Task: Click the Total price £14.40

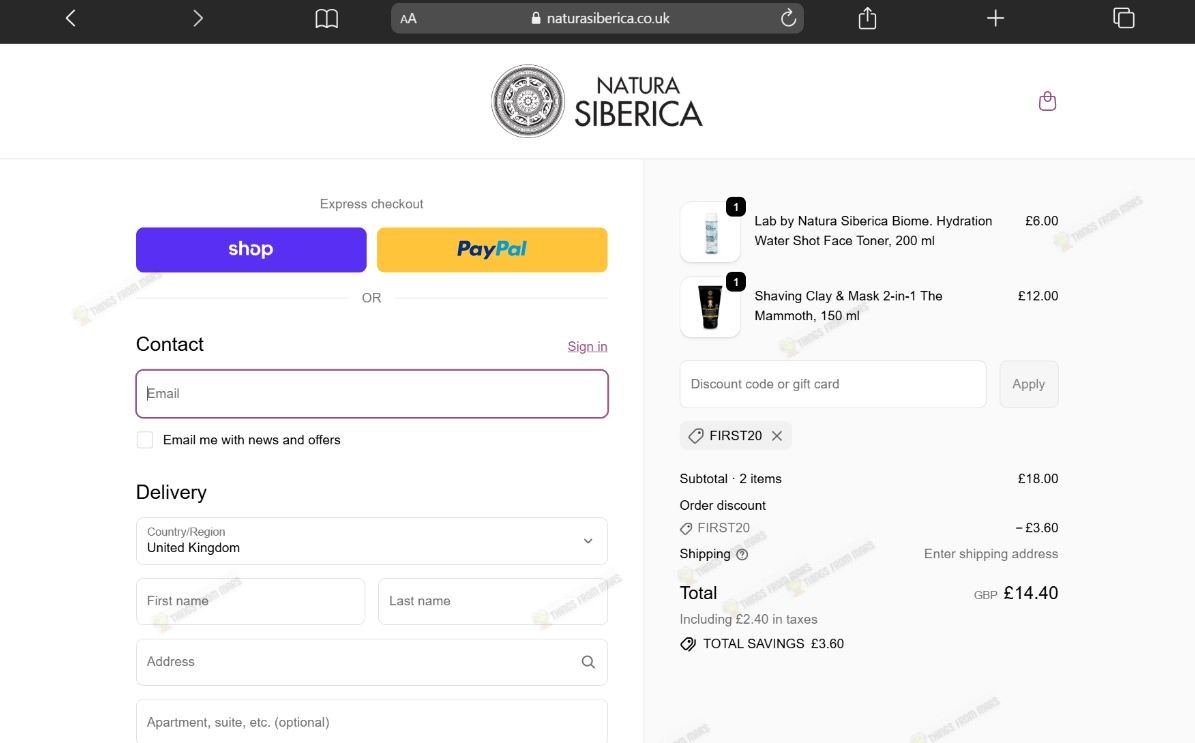Action: (x=1030, y=593)
